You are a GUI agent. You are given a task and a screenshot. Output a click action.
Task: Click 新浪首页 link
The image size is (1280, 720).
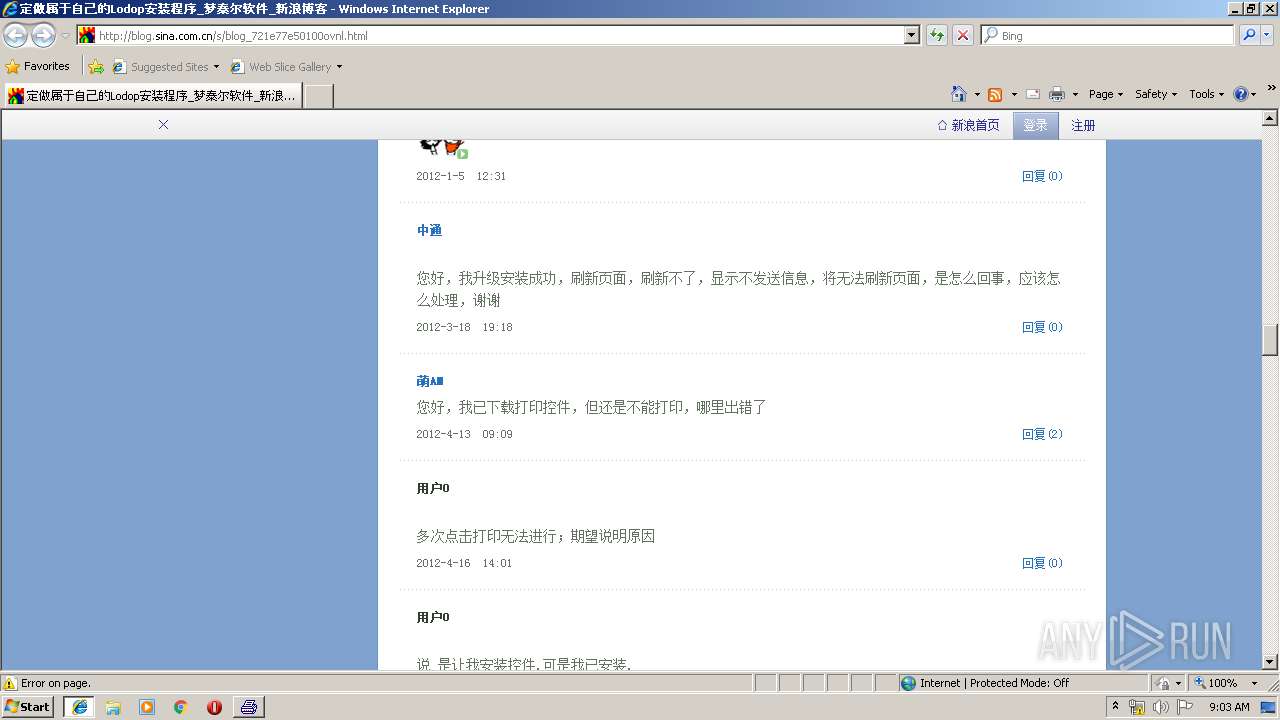968,125
